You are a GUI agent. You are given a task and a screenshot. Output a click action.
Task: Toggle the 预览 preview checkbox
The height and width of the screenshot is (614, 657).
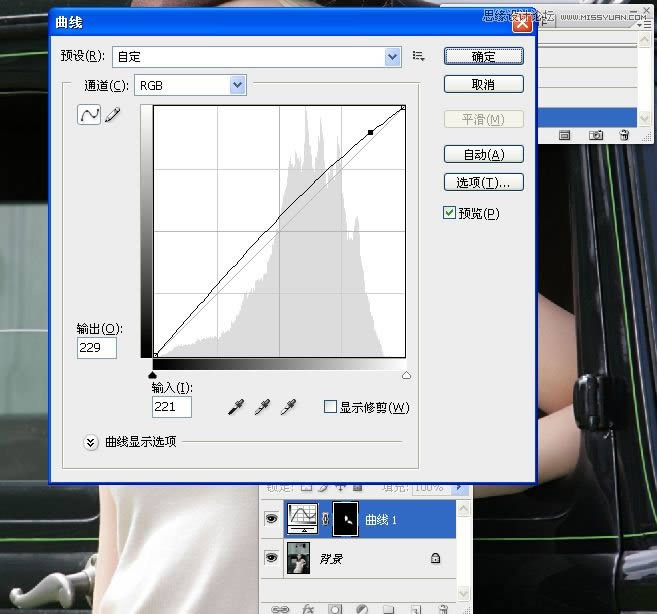(x=449, y=213)
